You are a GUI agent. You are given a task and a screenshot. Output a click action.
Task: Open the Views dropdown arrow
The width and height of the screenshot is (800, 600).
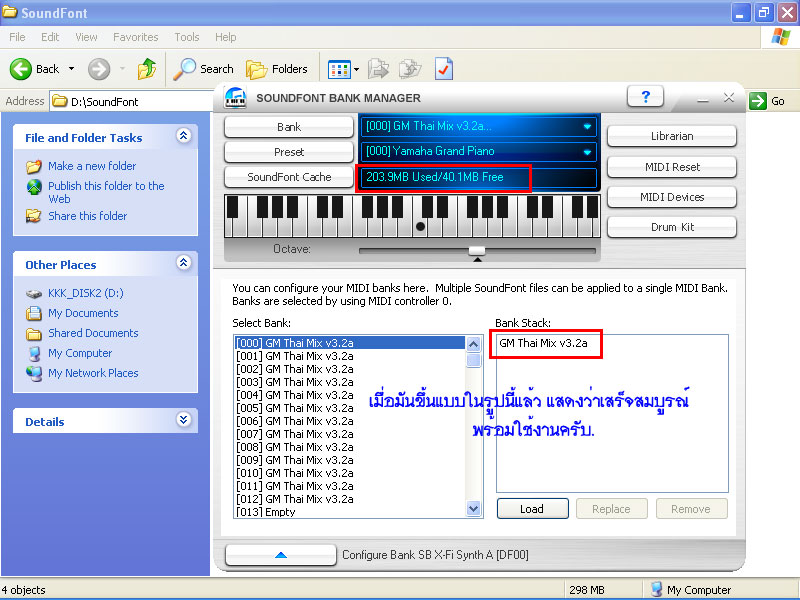(356, 69)
